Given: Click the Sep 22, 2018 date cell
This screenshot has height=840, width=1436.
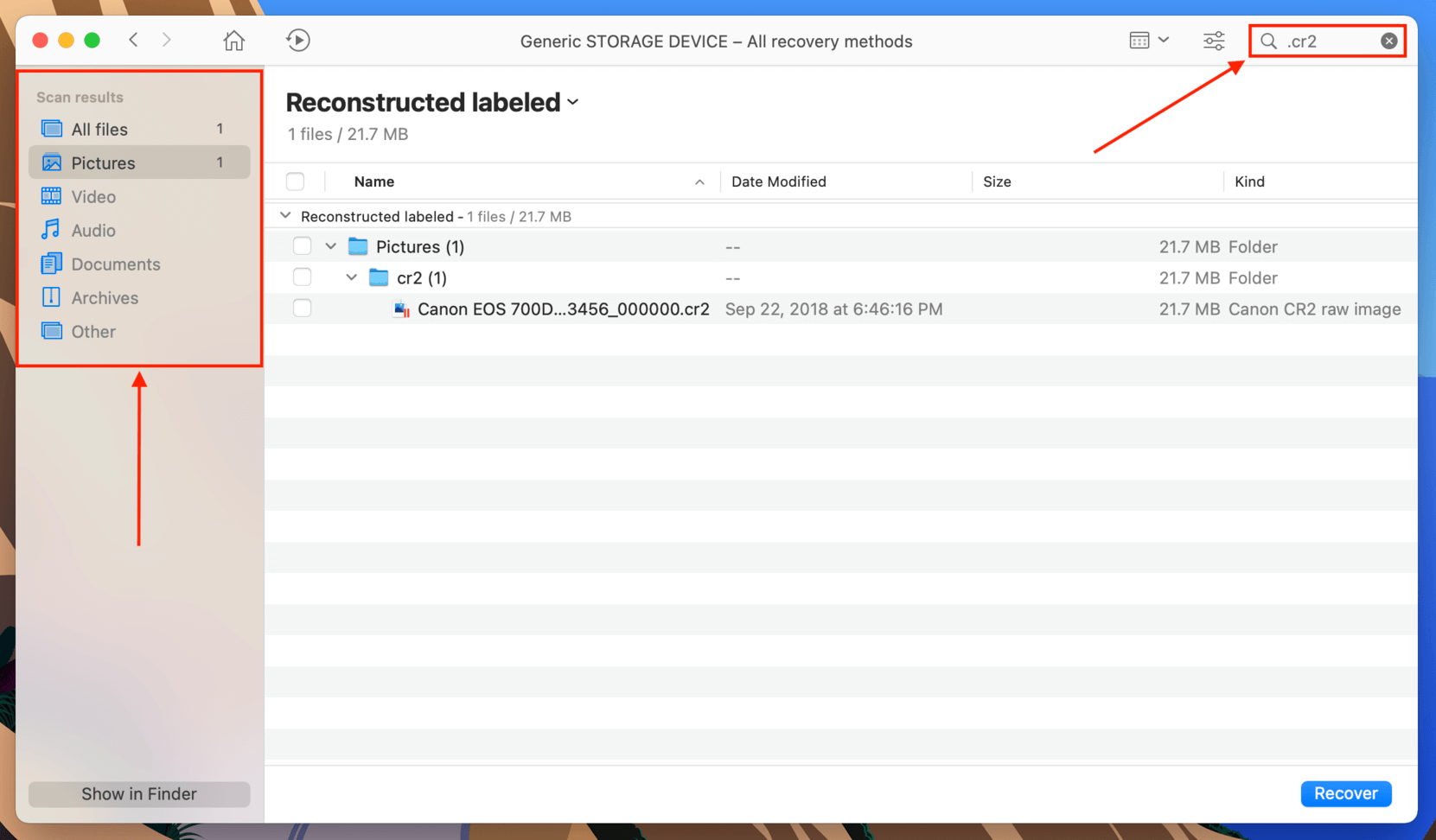Looking at the screenshot, I should tap(833, 309).
